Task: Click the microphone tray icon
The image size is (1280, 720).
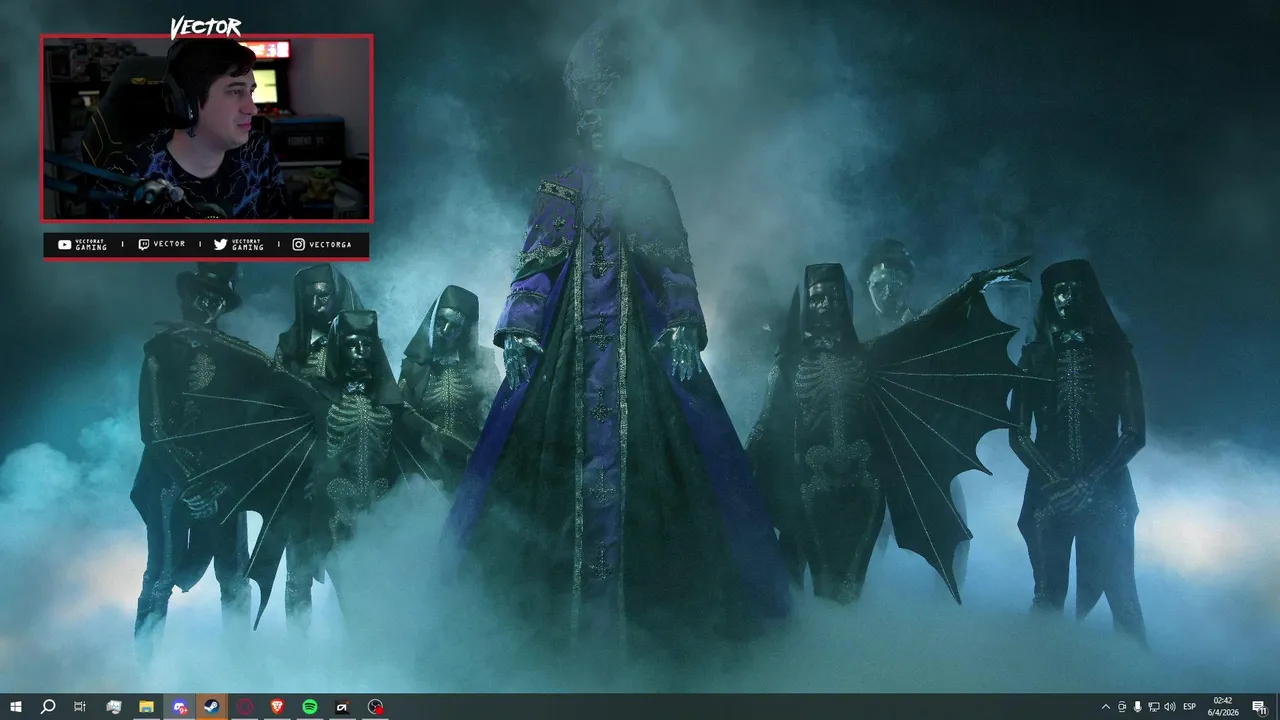Action: click(x=1138, y=707)
